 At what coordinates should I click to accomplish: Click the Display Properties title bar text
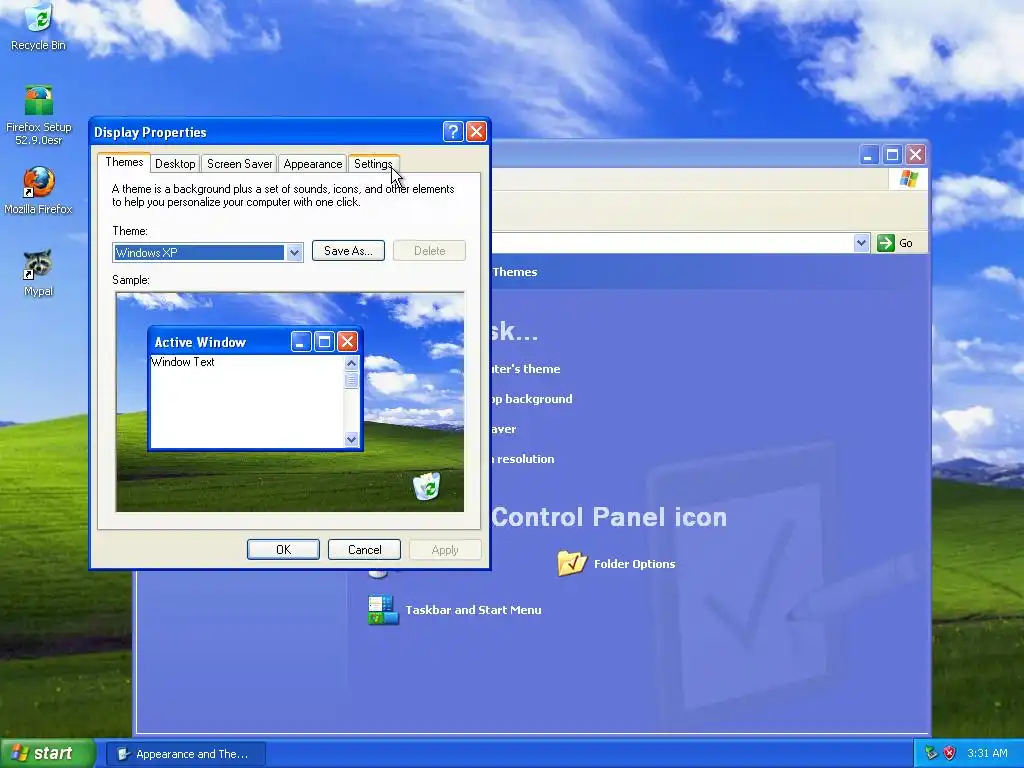[150, 133]
